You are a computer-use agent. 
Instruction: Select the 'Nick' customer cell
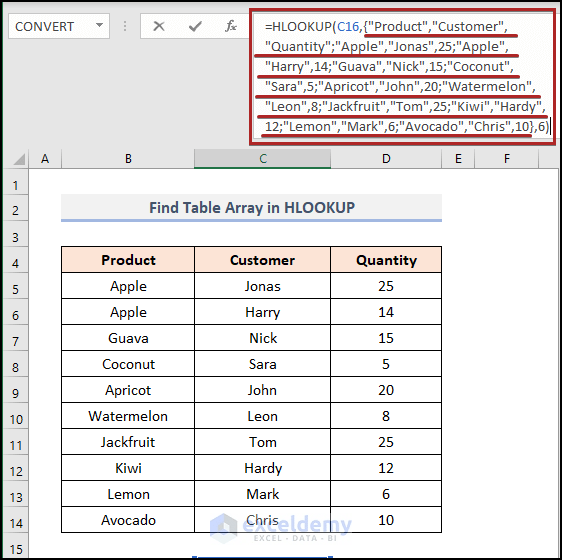coord(262,338)
